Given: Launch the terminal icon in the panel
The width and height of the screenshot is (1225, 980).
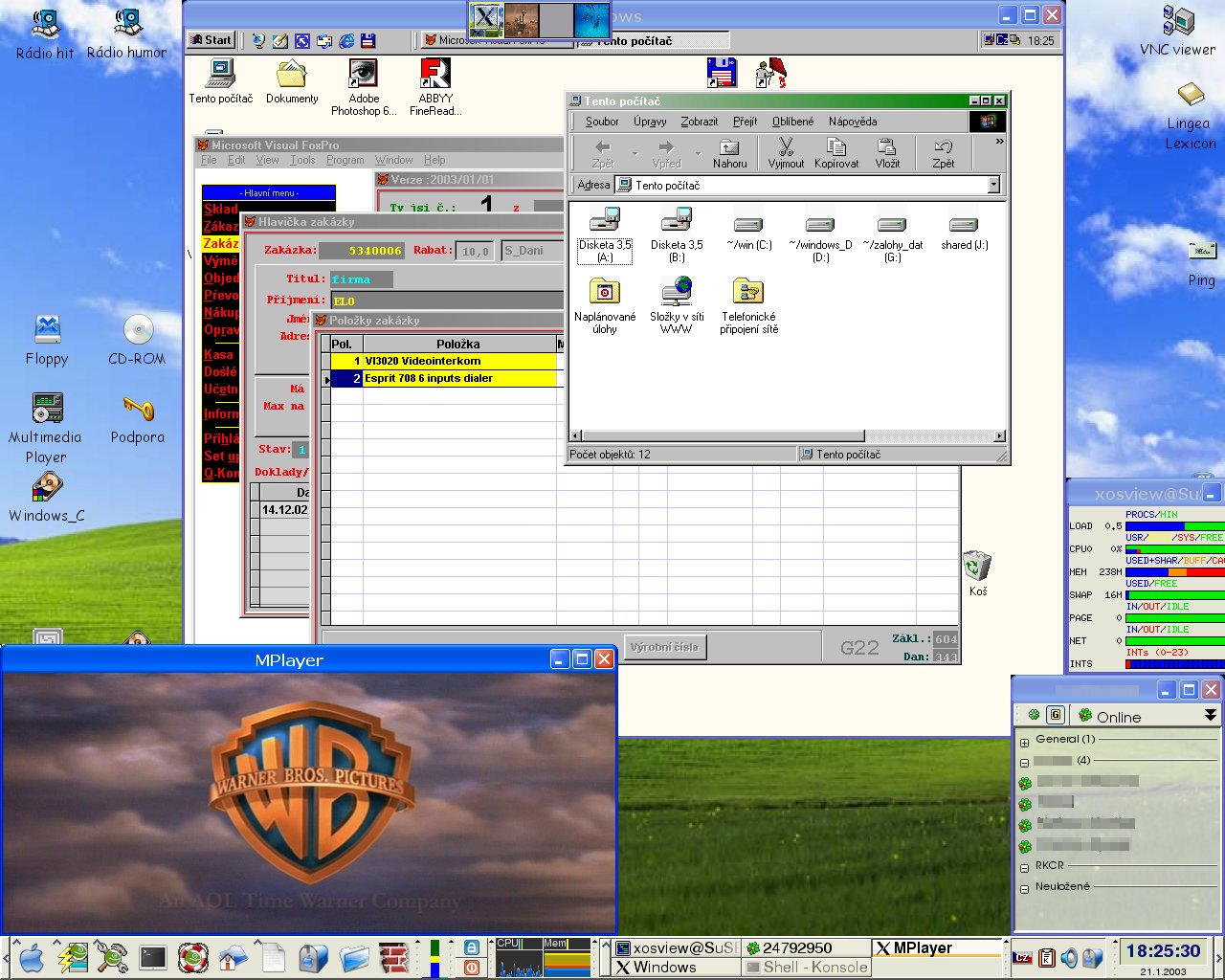Looking at the screenshot, I should pyautogui.click(x=153, y=957).
